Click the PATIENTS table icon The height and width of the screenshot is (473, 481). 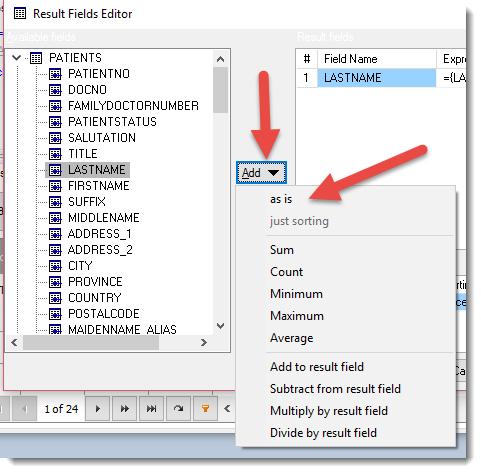[x=36, y=58]
